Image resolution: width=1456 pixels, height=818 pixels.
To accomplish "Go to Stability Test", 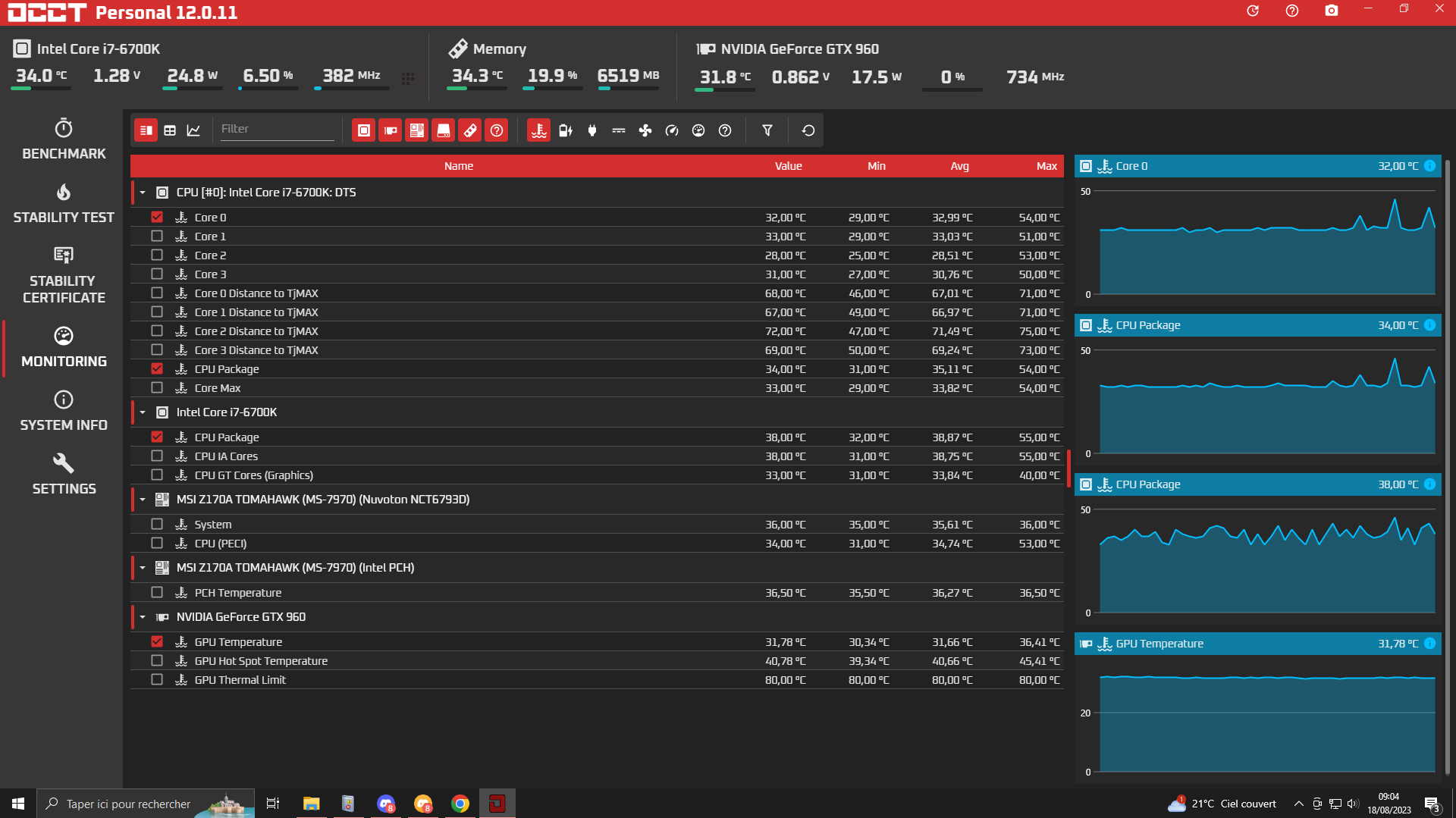I will (x=64, y=203).
